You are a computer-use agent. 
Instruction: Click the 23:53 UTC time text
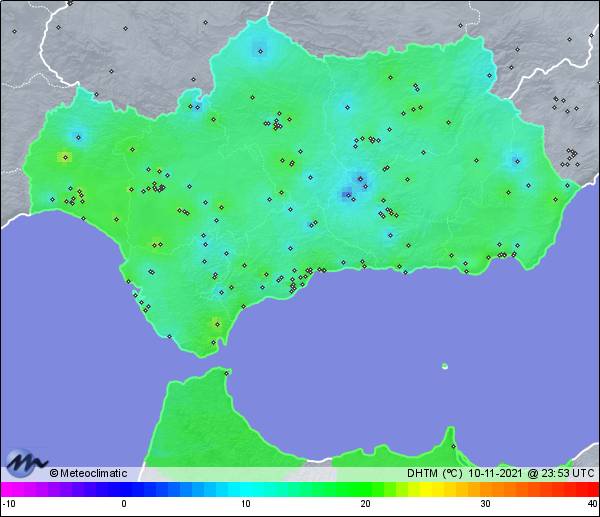567,473
